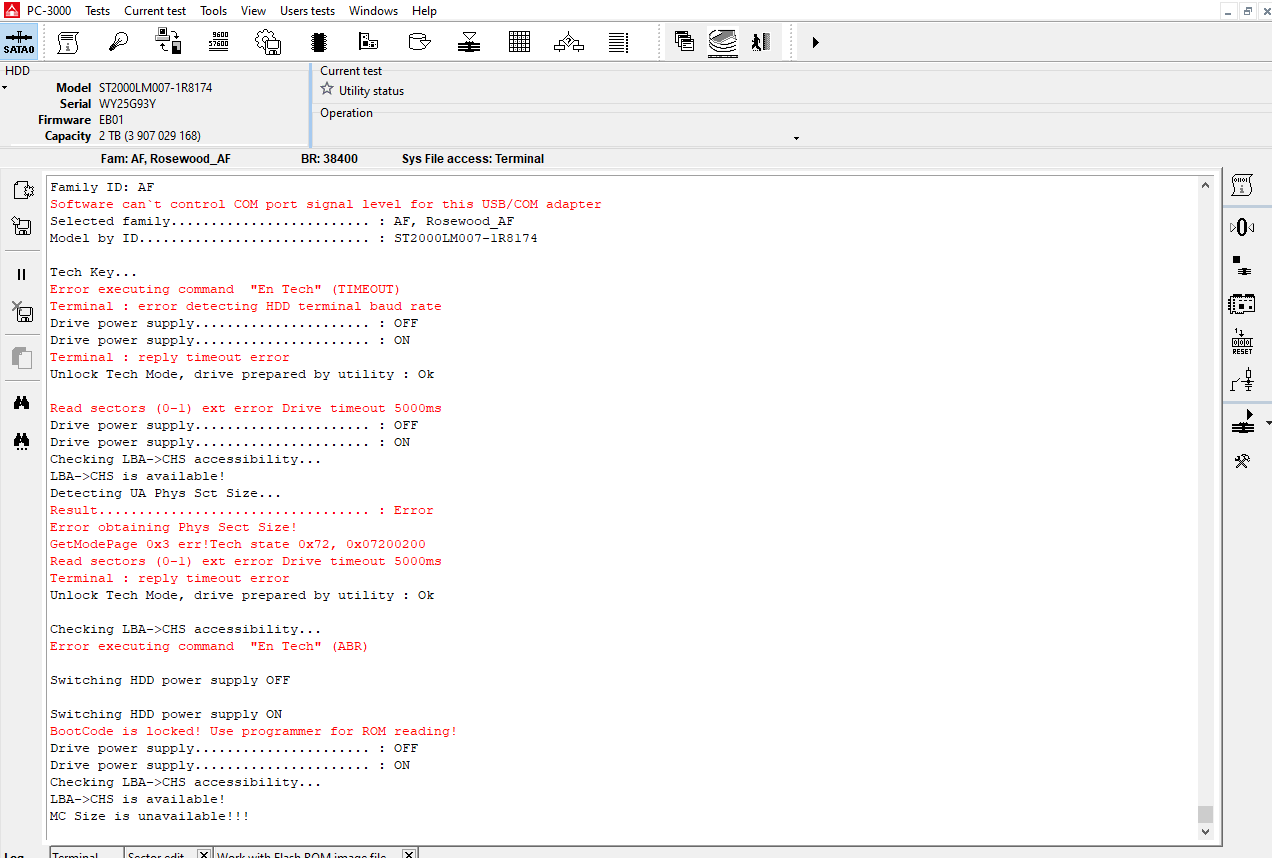Click the Utility status star item
Screen dimensions: 1272x858
pyautogui.click(x=362, y=90)
